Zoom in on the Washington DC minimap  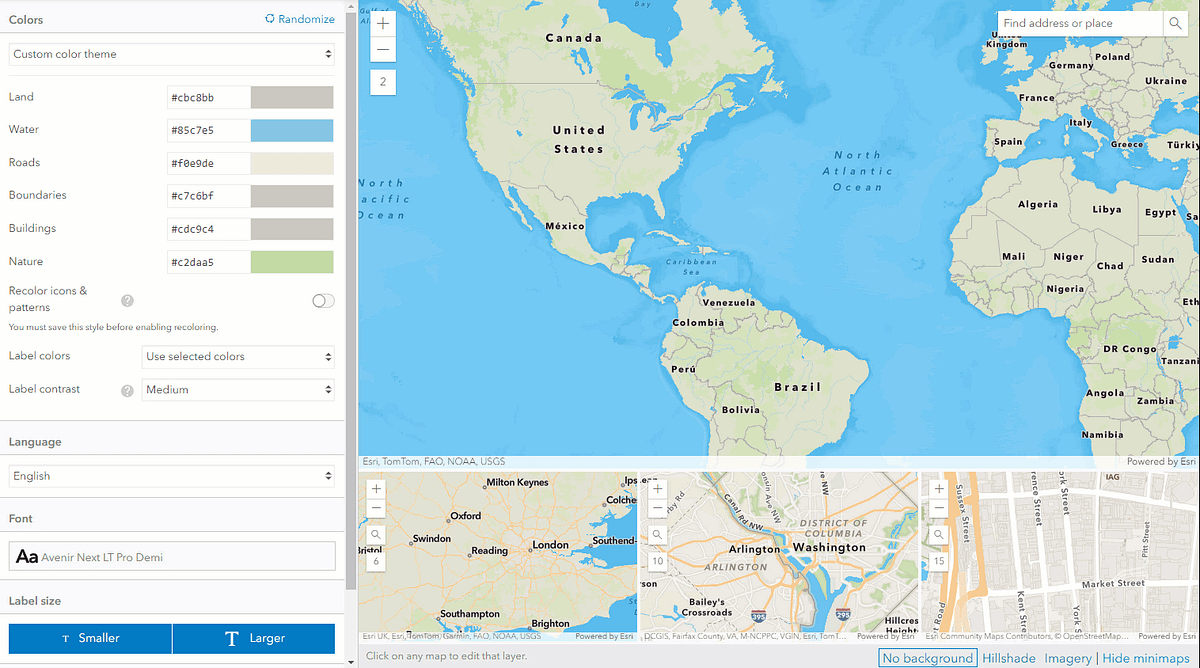(657, 488)
